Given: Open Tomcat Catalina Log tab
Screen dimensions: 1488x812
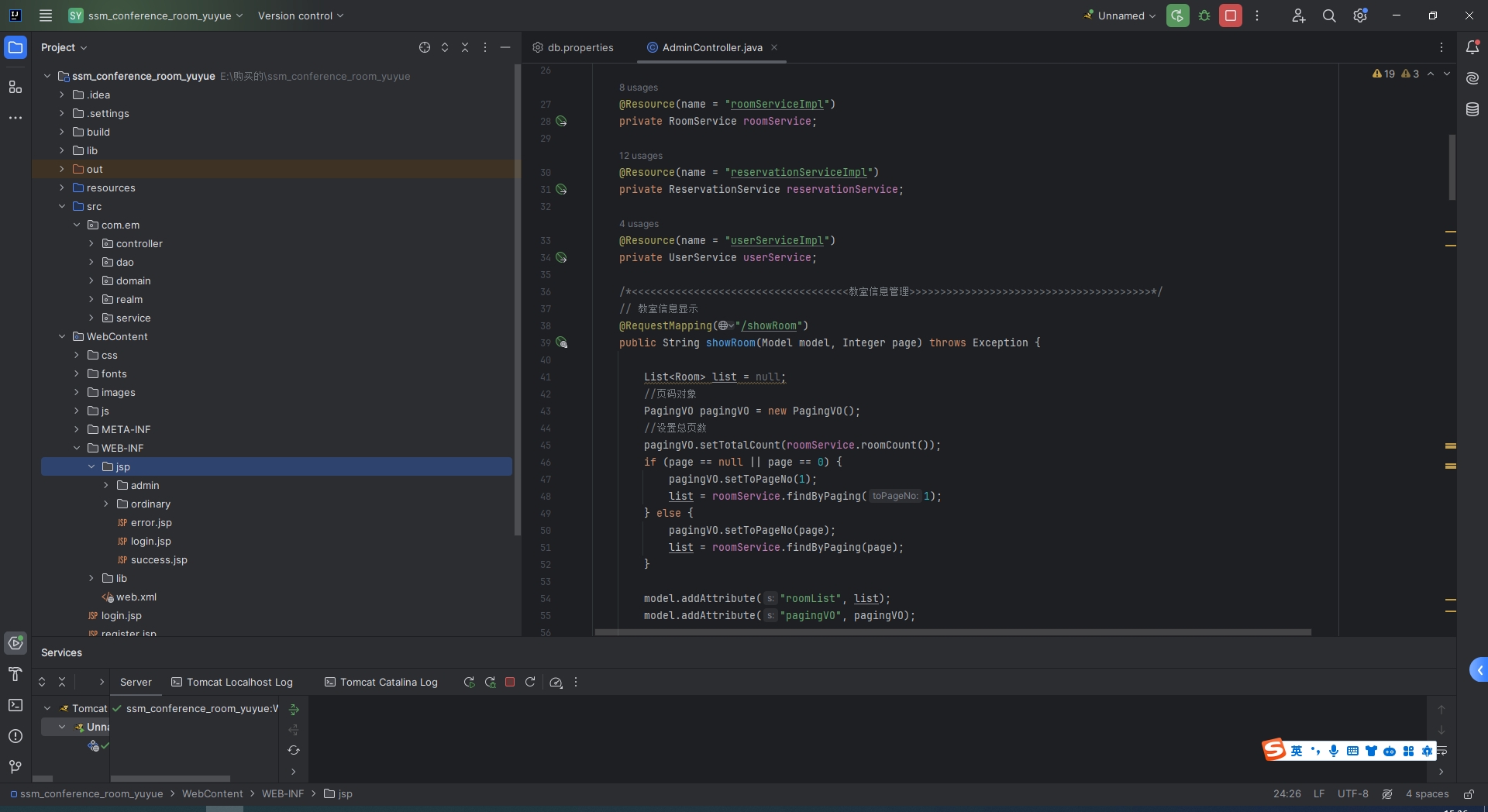Looking at the screenshot, I should [x=381, y=682].
